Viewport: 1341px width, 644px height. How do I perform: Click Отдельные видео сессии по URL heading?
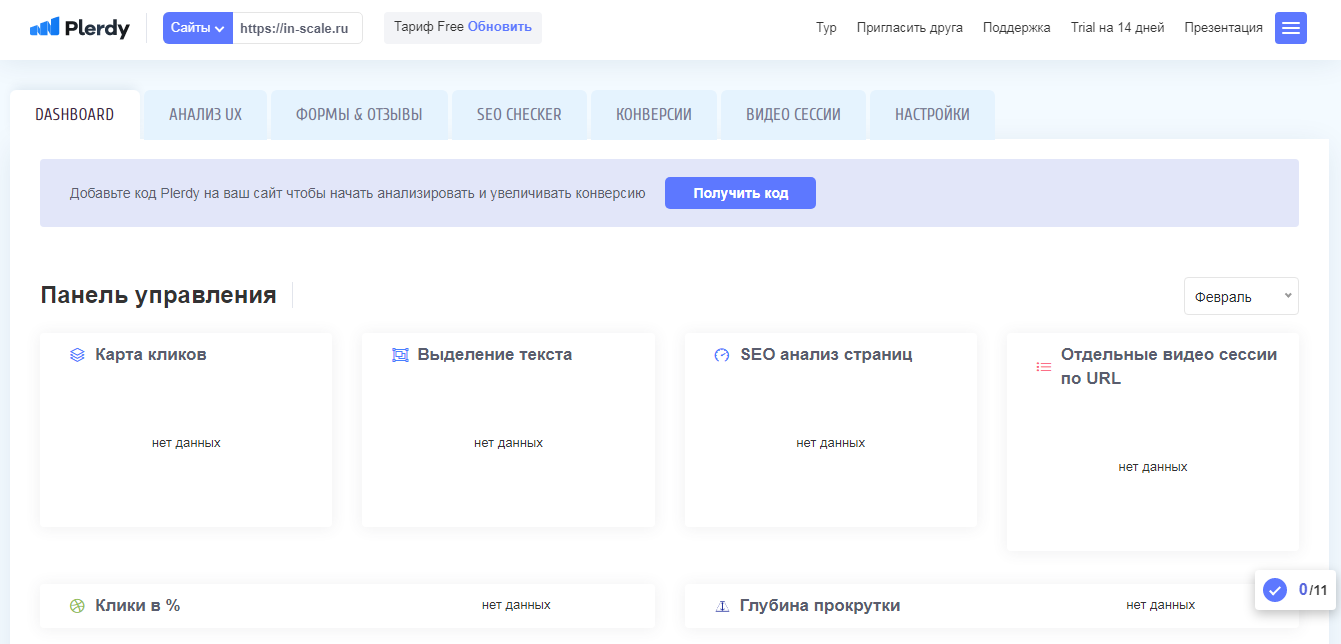tap(1169, 366)
